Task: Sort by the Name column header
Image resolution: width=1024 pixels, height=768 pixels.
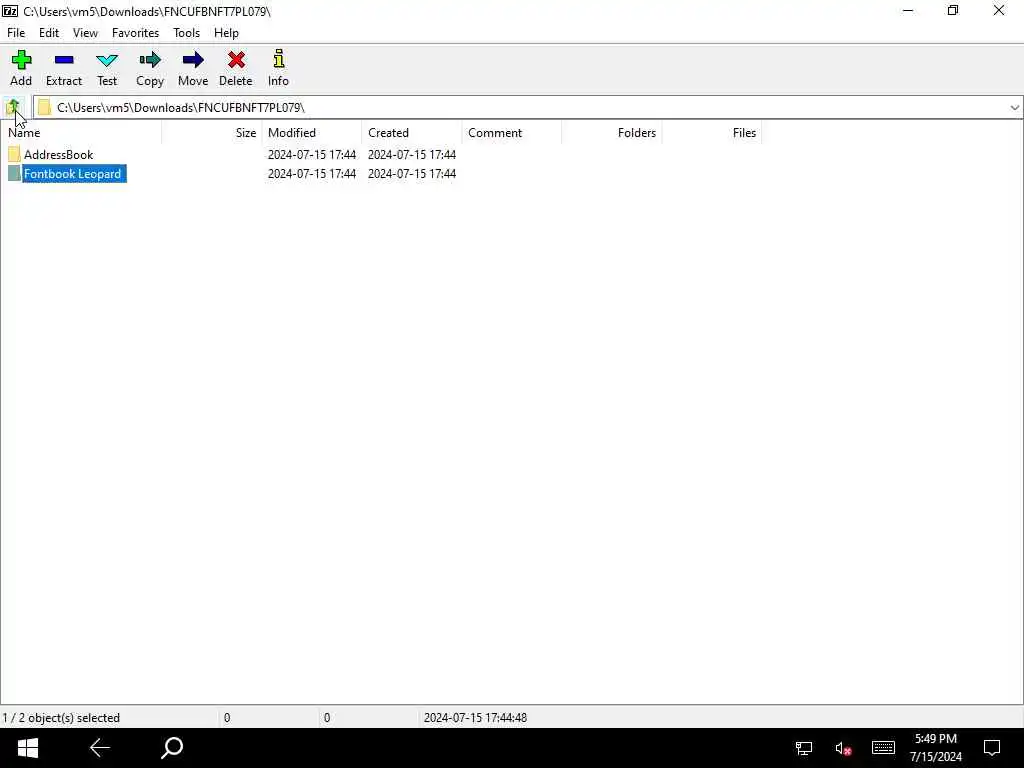Action: [x=82, y=133]
